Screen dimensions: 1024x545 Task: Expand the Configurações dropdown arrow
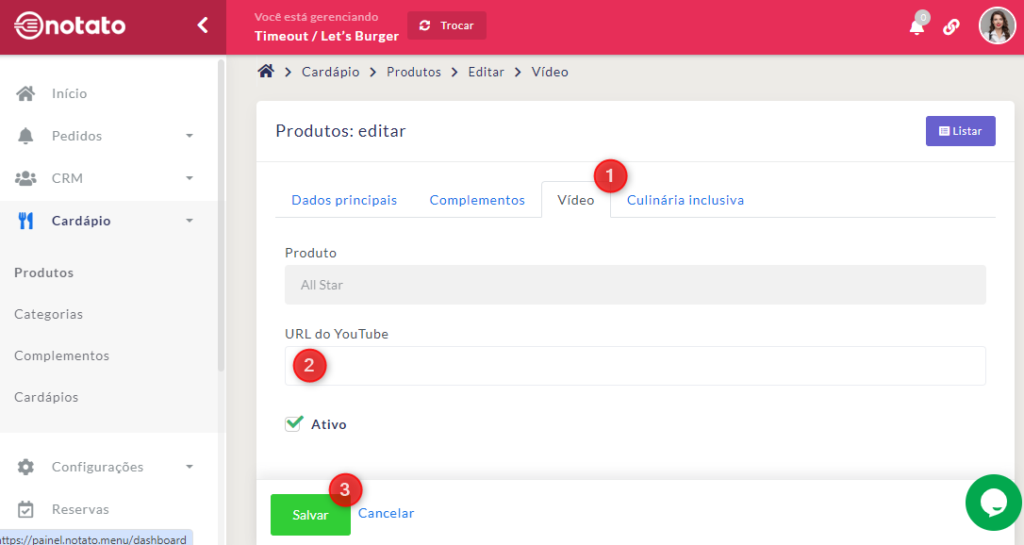[x=189, y=467]
